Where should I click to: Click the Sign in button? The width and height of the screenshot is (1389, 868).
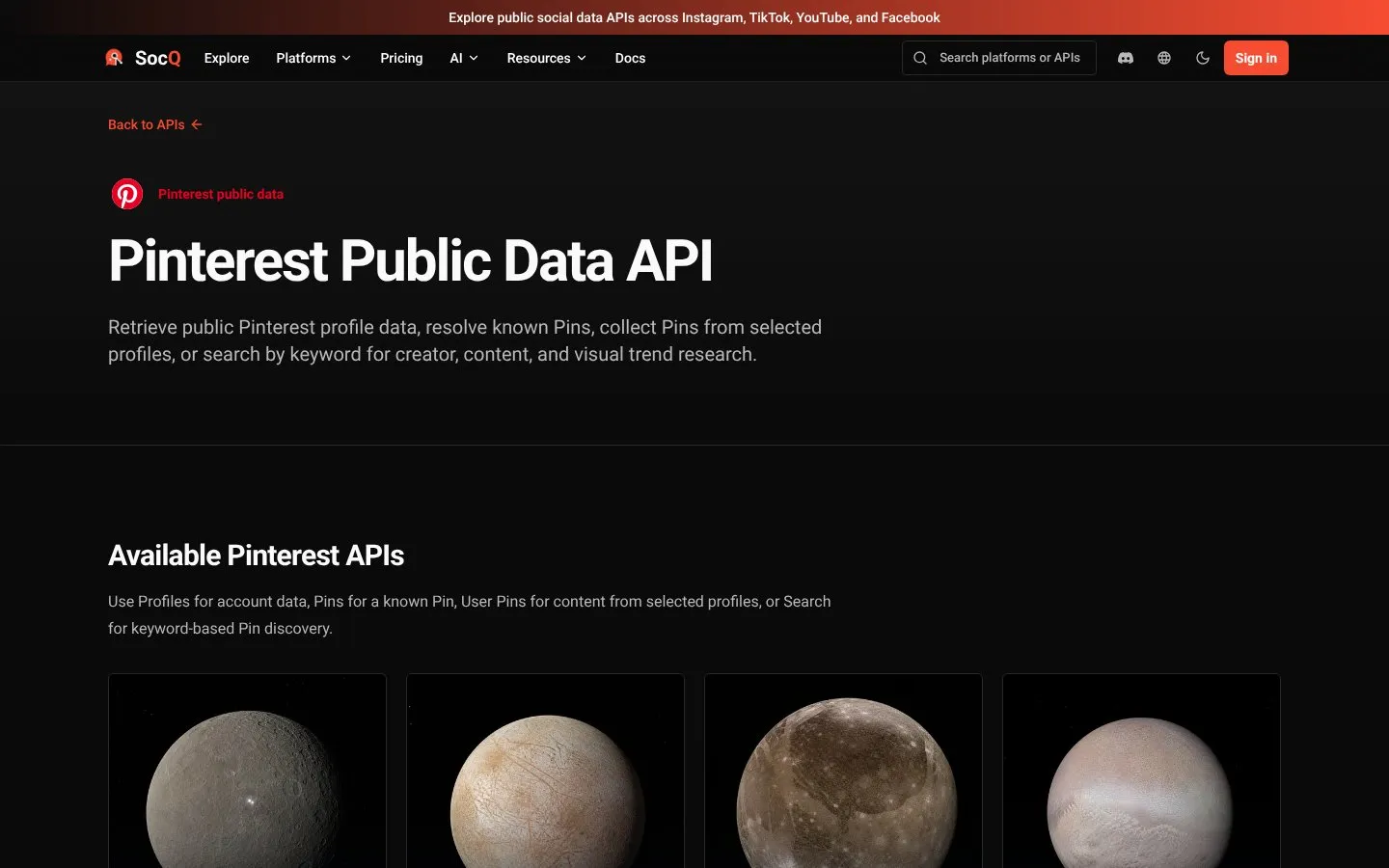click(1256, 58)
